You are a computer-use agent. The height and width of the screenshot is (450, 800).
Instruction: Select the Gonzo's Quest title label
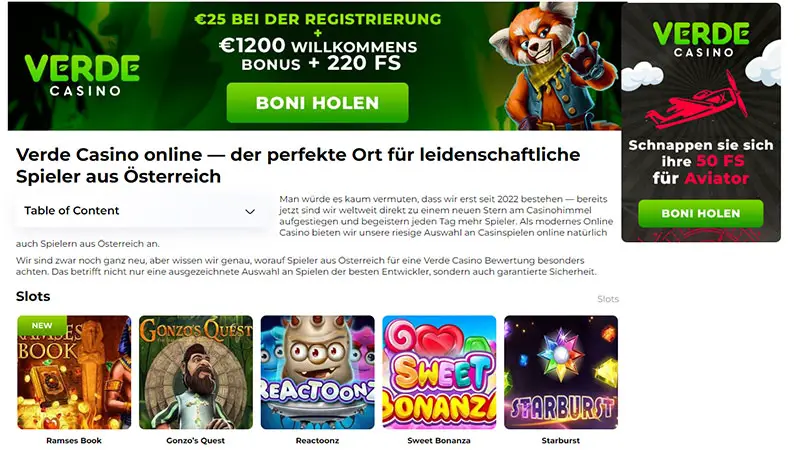195,440
